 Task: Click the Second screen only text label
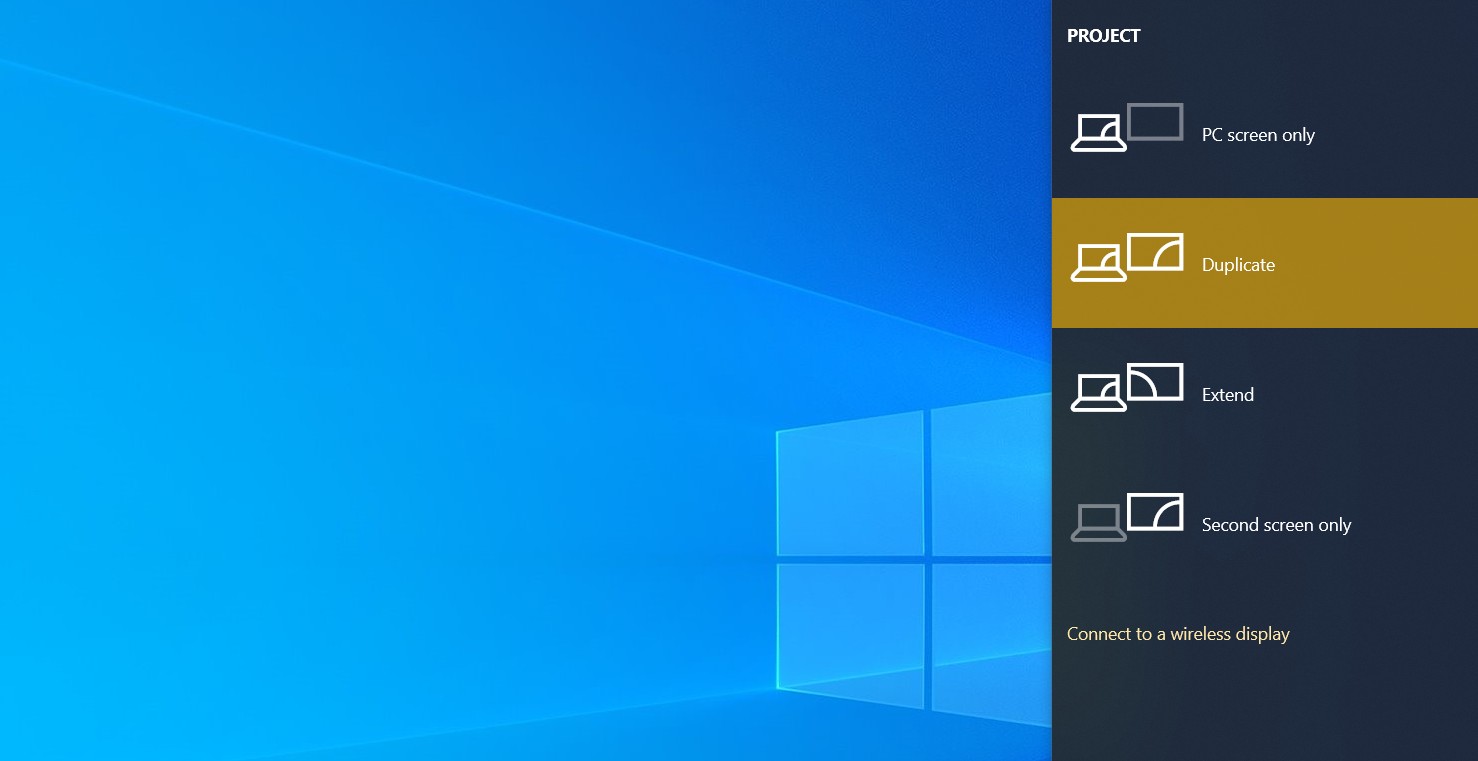point(1277,524)
